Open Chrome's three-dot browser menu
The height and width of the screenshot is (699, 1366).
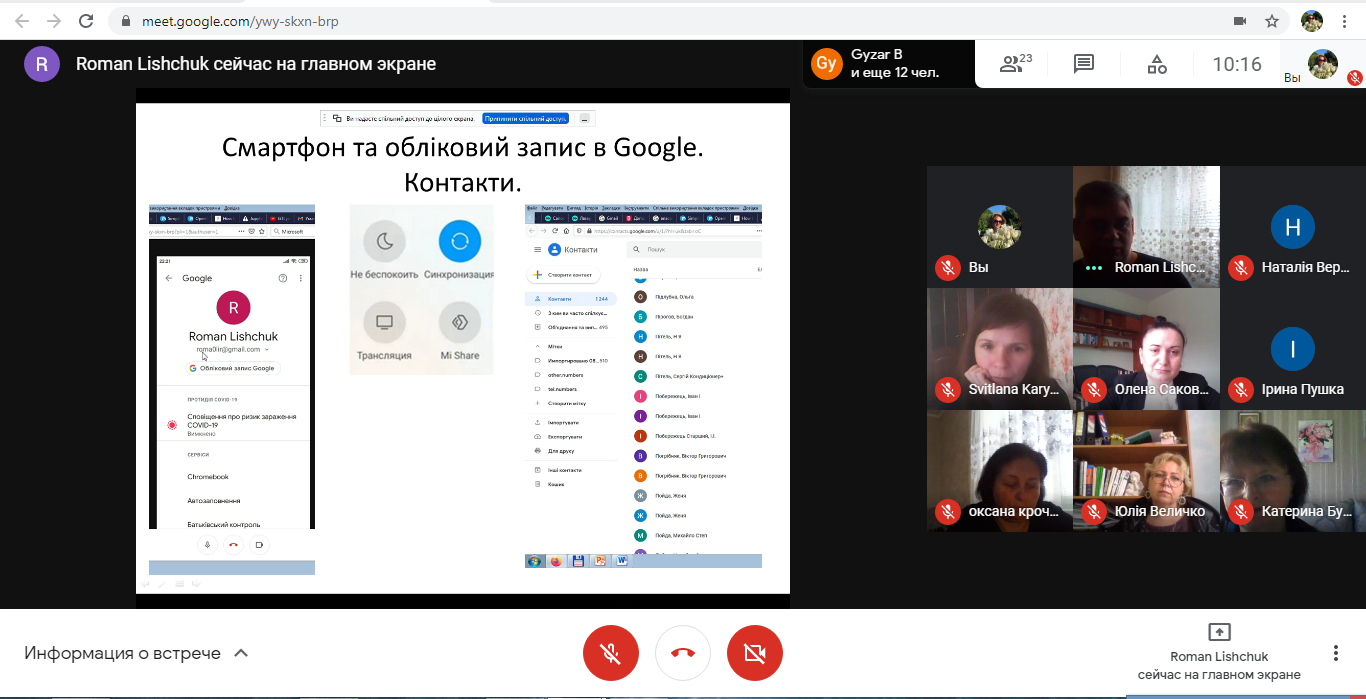click(x=1347, y=21)
